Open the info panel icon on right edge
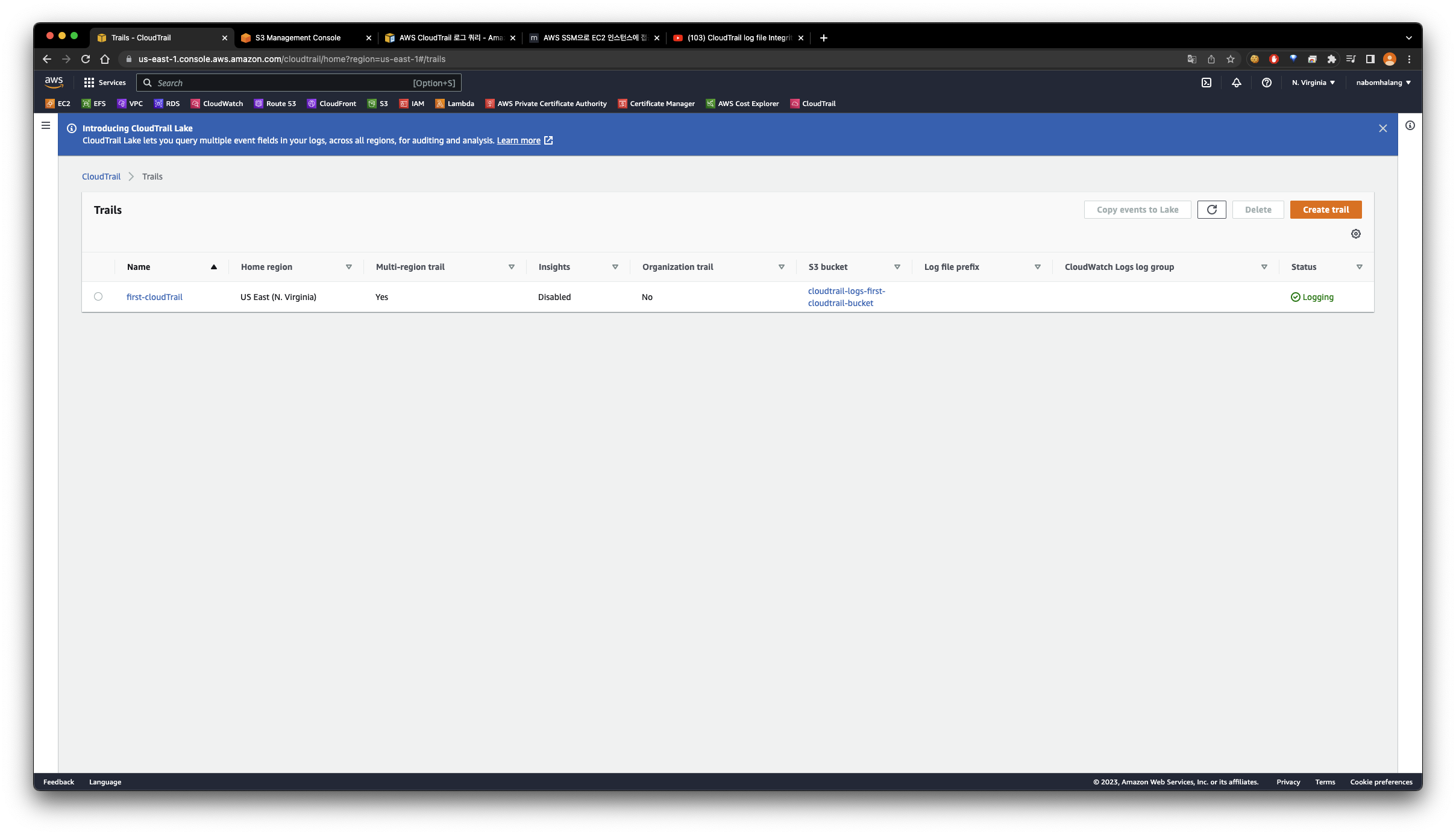 [1410, 125]
